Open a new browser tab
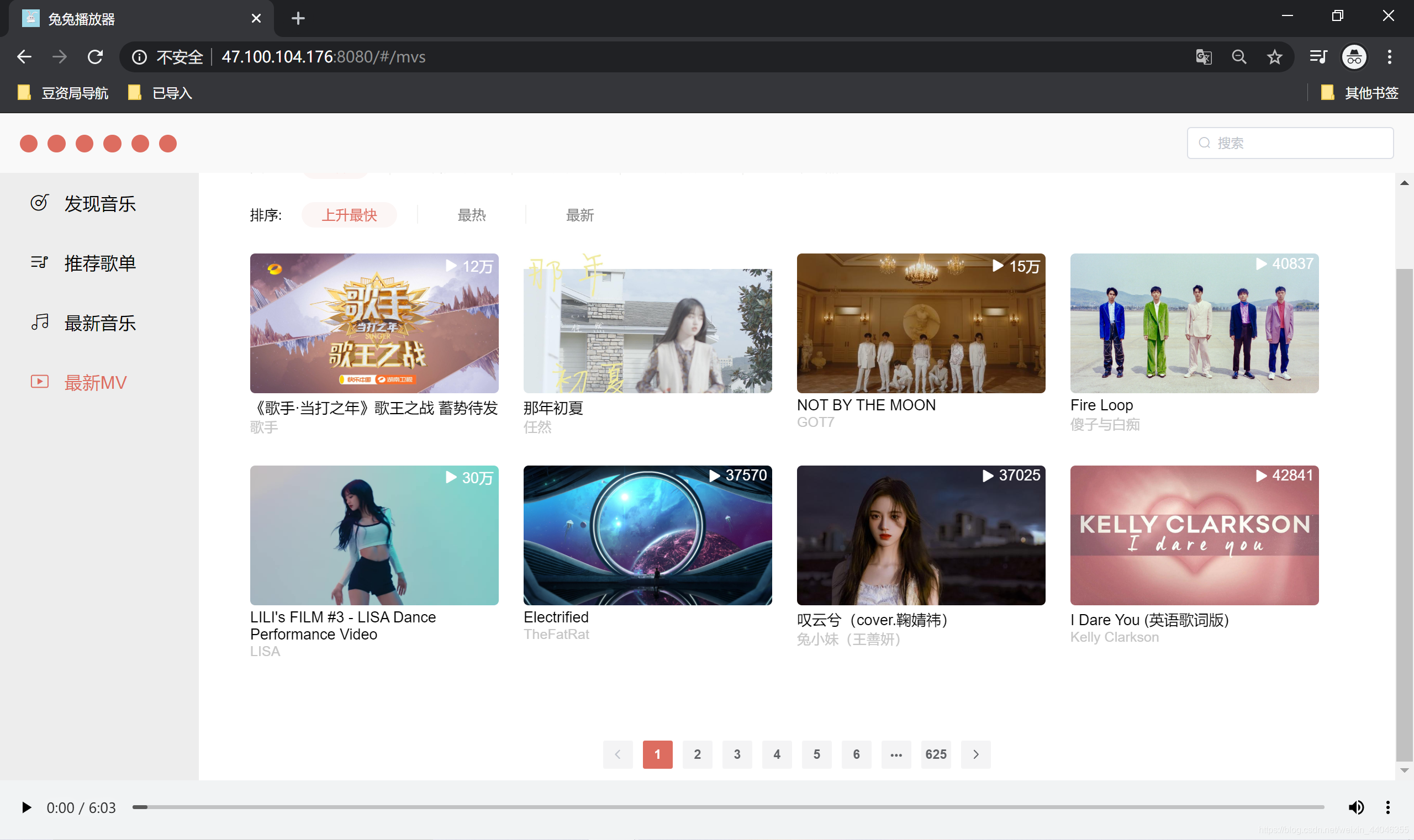The height and width of the screenshot is (840, 1414). pyautogui.click(x=298, y=19)
